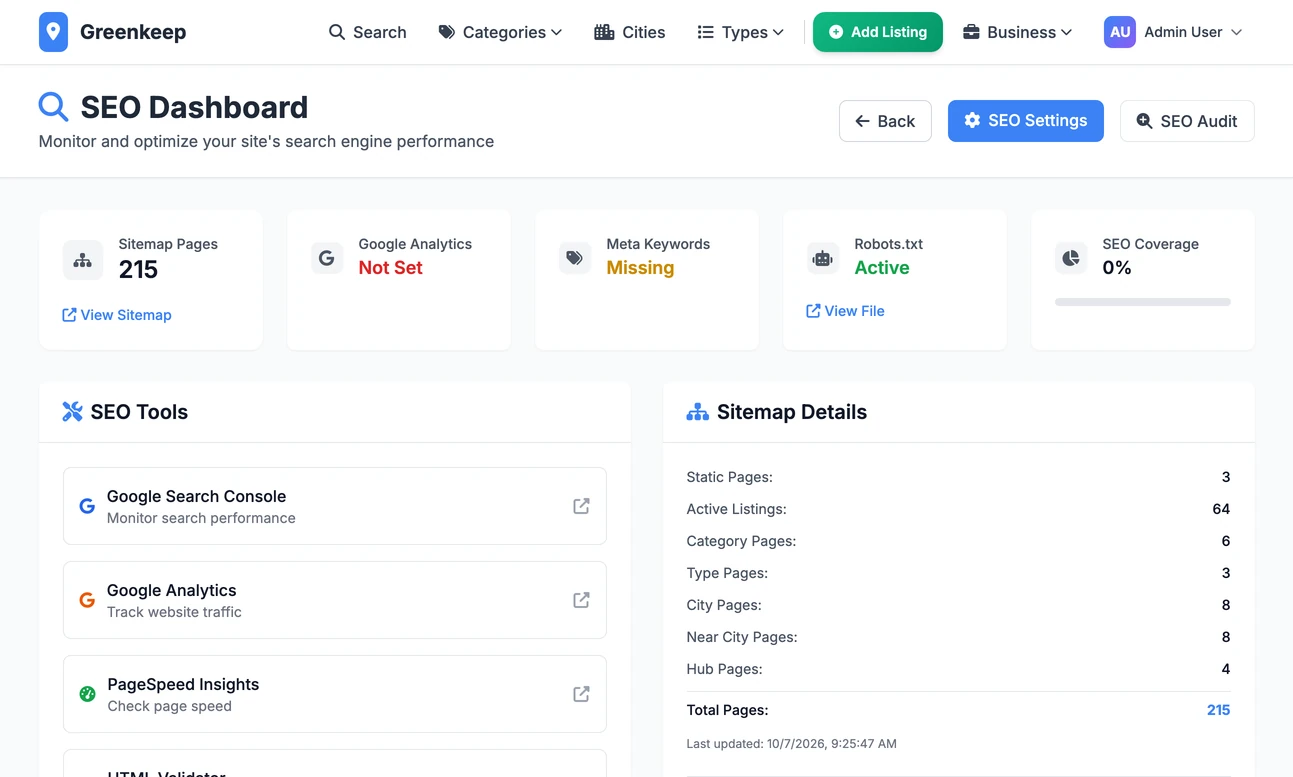The image size is (1293, 777).
Task: Click the Add Listing button
Action: click(878, 32)
